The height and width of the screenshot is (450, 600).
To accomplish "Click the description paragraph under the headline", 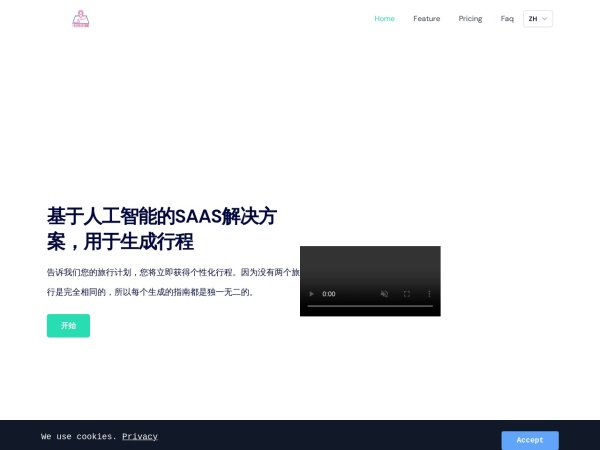I will click(x=170, y=282).
